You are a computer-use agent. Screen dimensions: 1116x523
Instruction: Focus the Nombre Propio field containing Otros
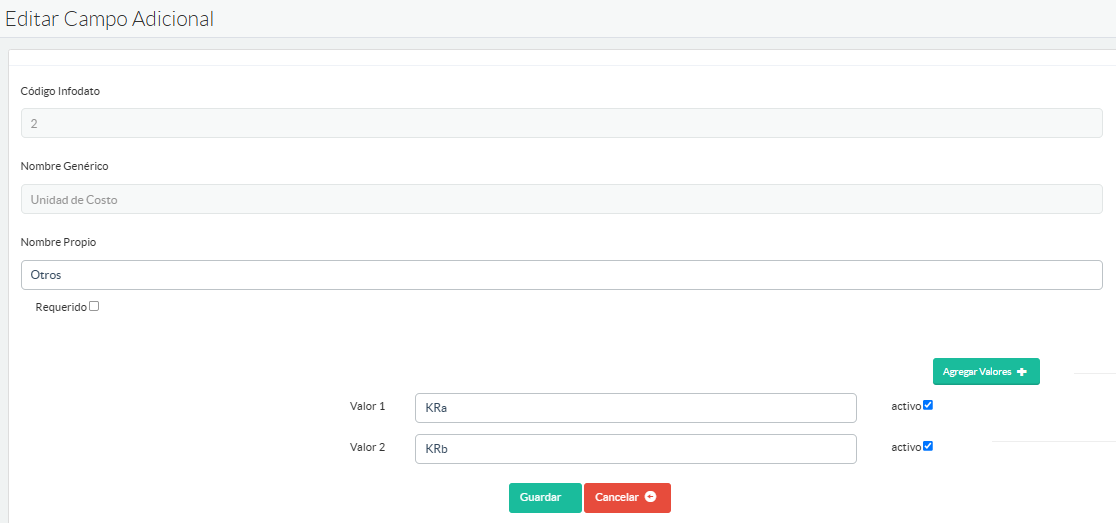pos(561,275)
